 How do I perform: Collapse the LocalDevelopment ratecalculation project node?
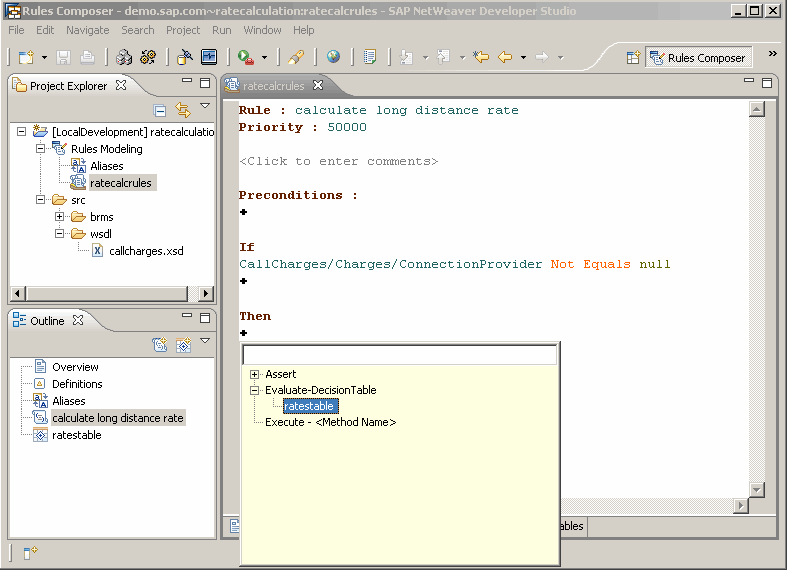click(22, 131)
